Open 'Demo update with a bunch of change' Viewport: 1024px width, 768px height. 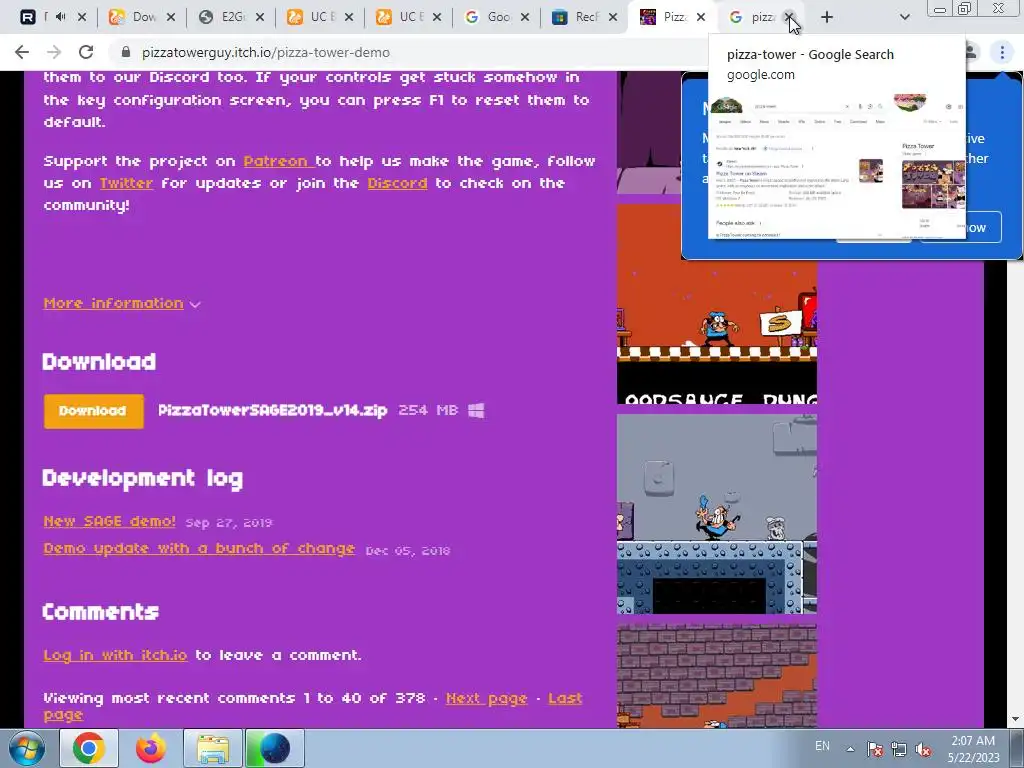click(x=199, y=549)
